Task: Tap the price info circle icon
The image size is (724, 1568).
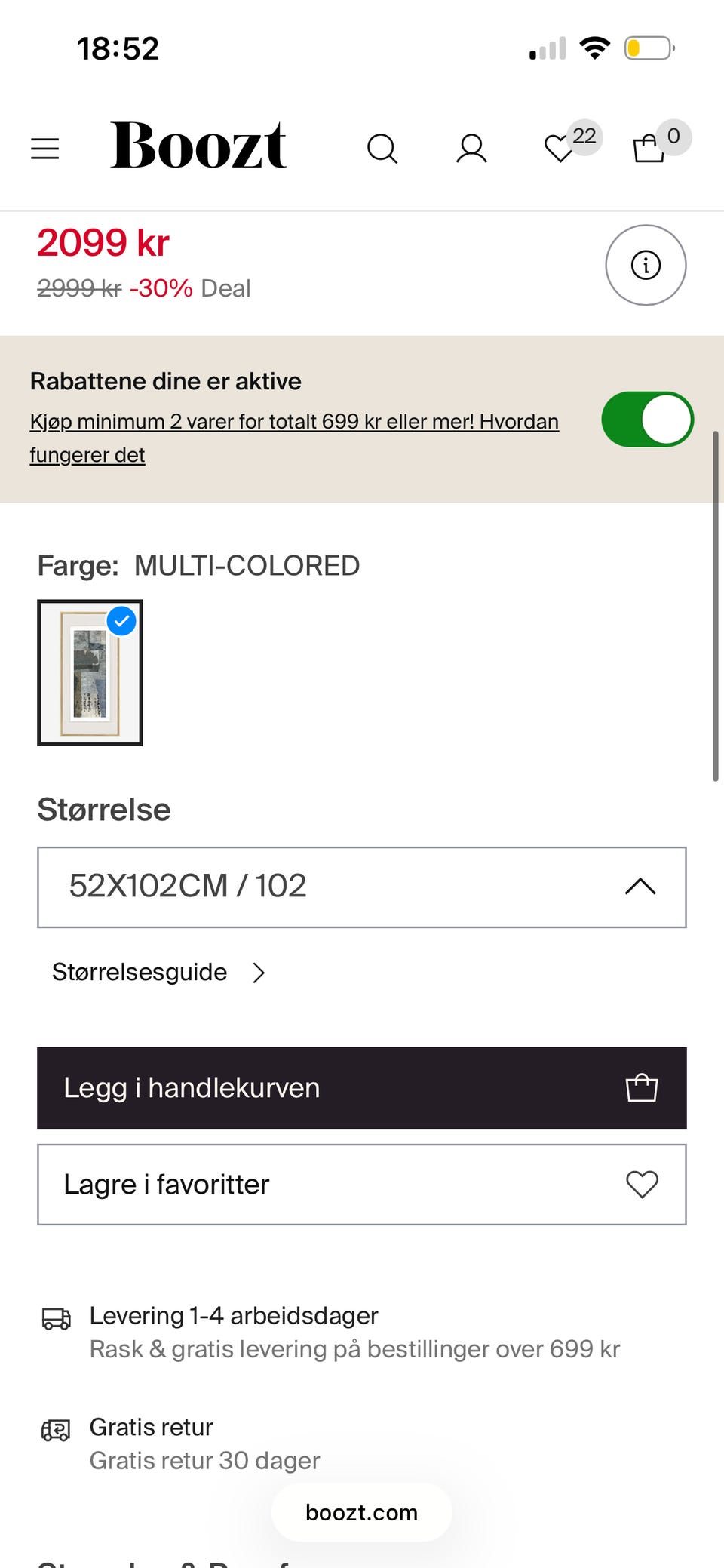Action: coord(646,265)
